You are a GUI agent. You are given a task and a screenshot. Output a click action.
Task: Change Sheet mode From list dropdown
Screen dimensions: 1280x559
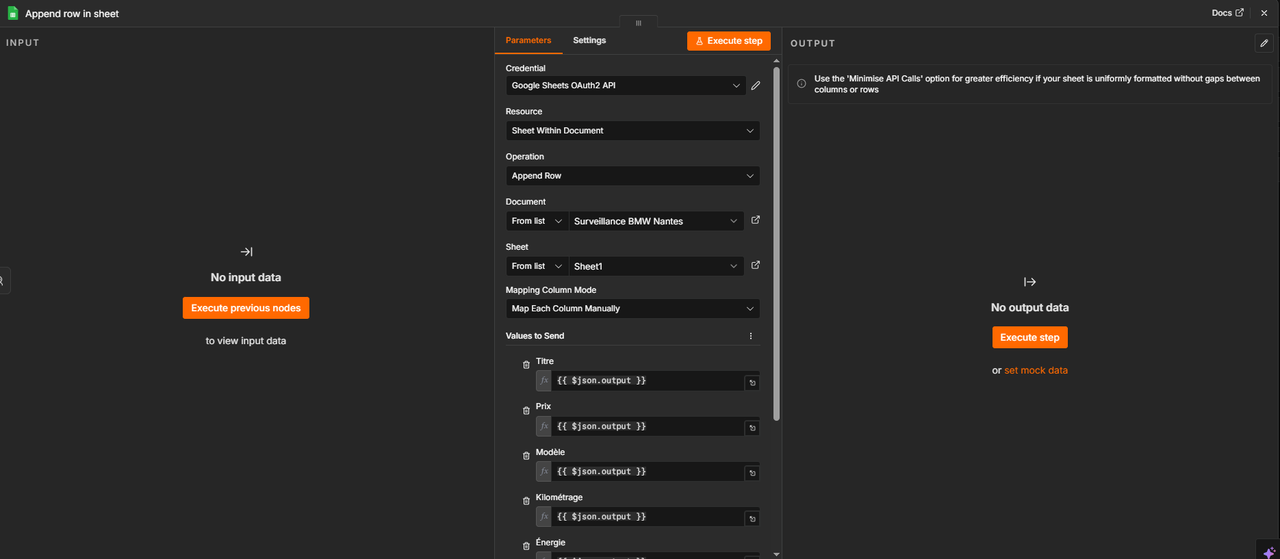[537, 266]
